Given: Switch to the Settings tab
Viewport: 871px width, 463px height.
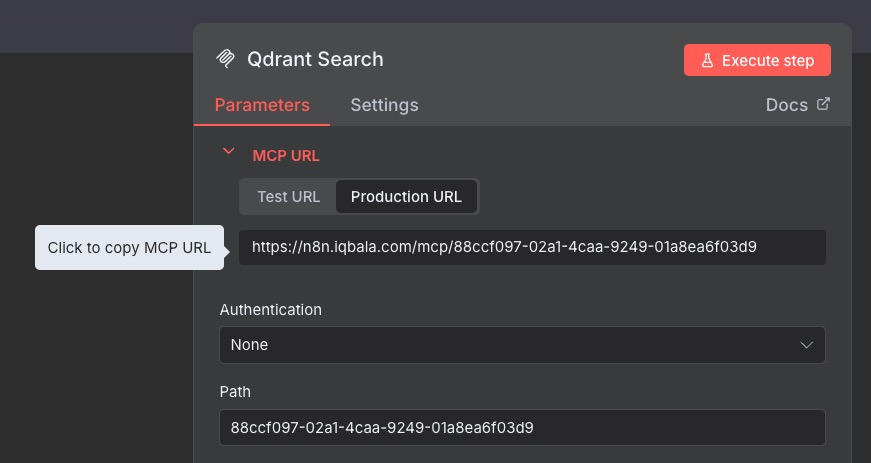Looking at the screenshot, I should tap(384, 105).
